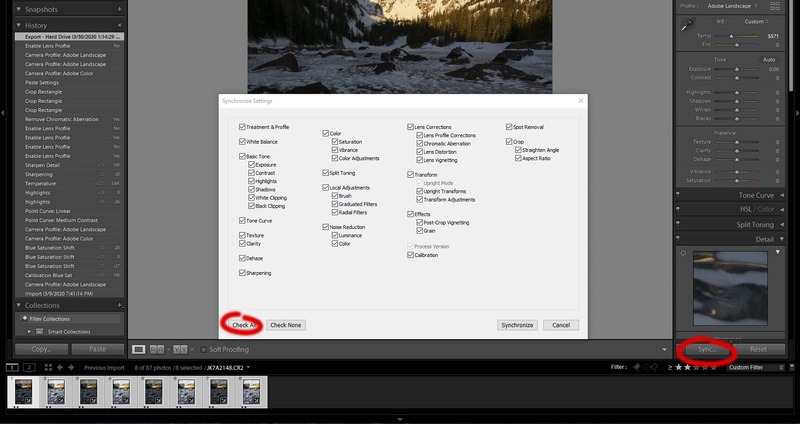This screenshot has height=424, width=800.
Task: Select Remove Chromatic Aberration history entry
Action: coord(60,119)
